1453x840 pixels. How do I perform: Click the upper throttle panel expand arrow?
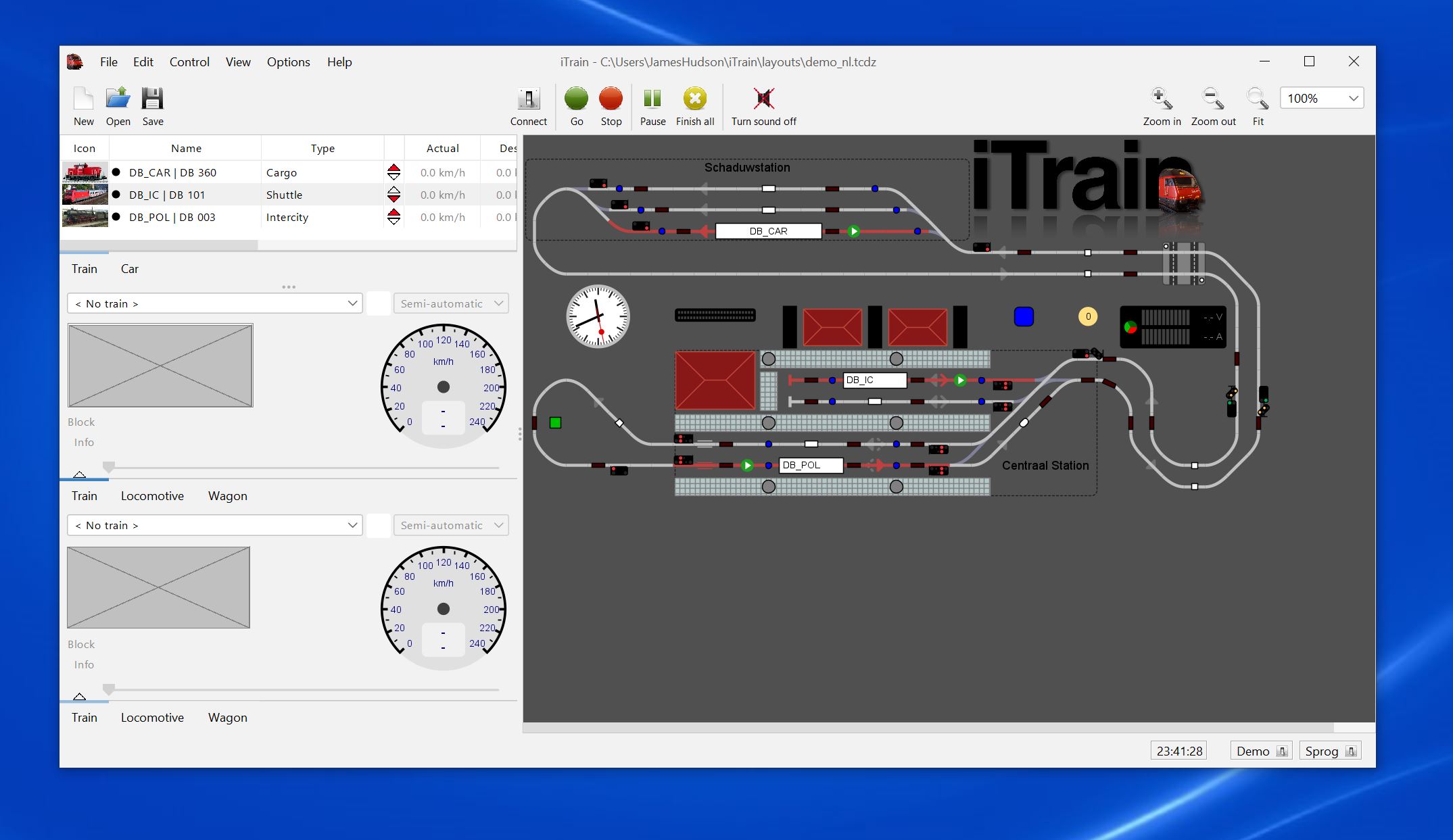pyautogui.click(x=79, y=474)
